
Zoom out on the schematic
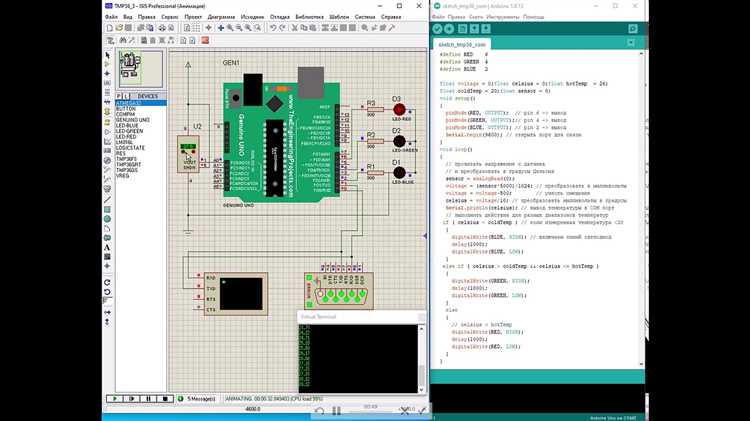point(239,28)
